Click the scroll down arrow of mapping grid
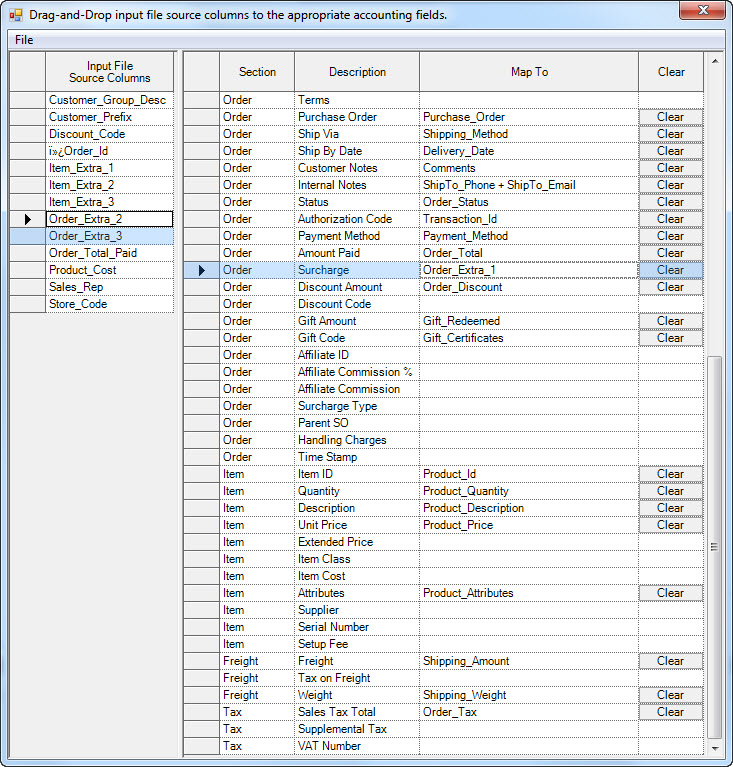The width and height of the screenshot is (733, 767). click(x=715, y=748)
